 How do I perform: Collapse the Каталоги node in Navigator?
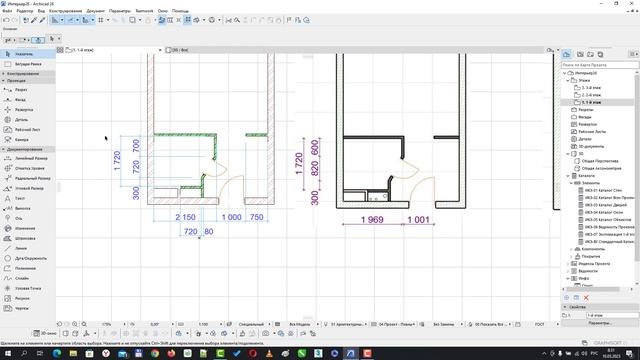coord(568,176)
